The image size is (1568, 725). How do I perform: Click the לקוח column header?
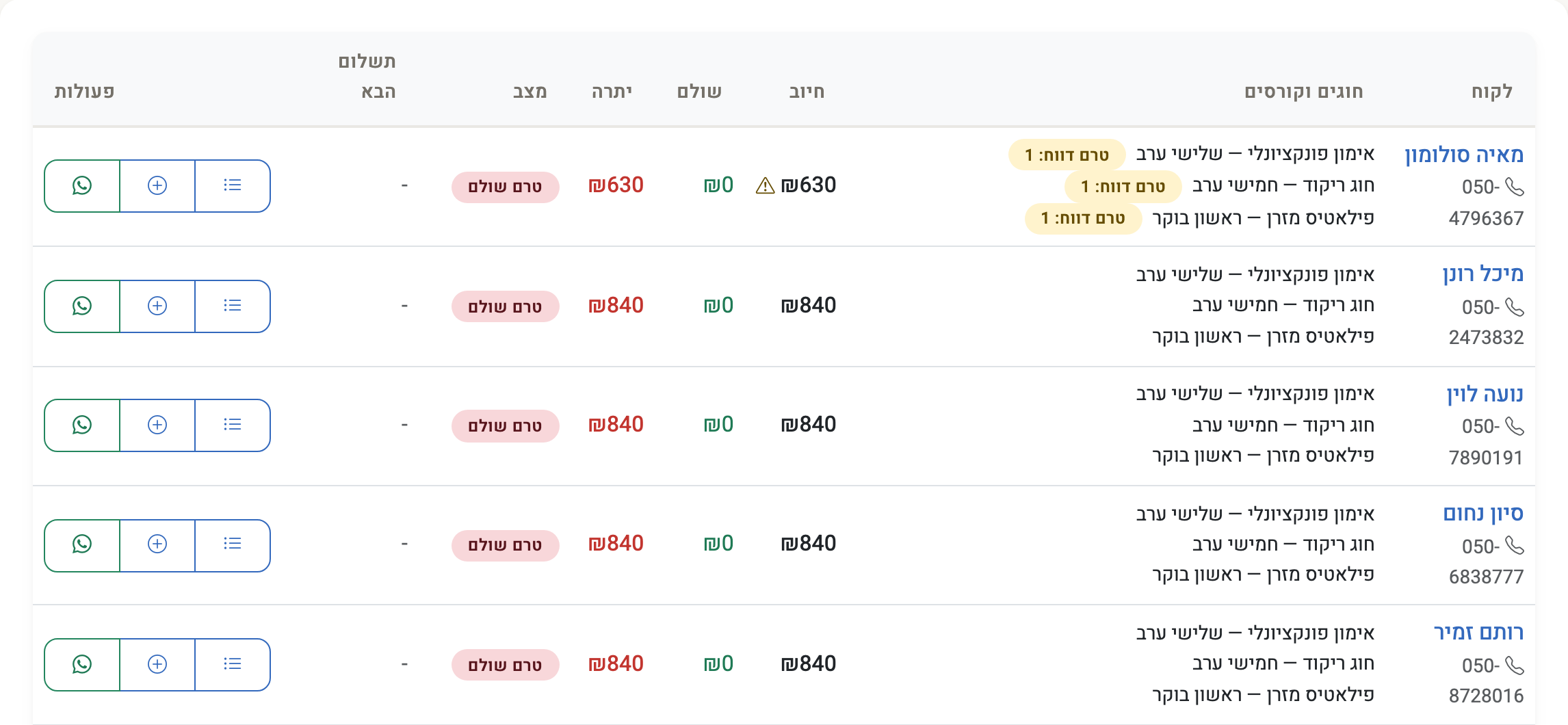(1491, 92)
